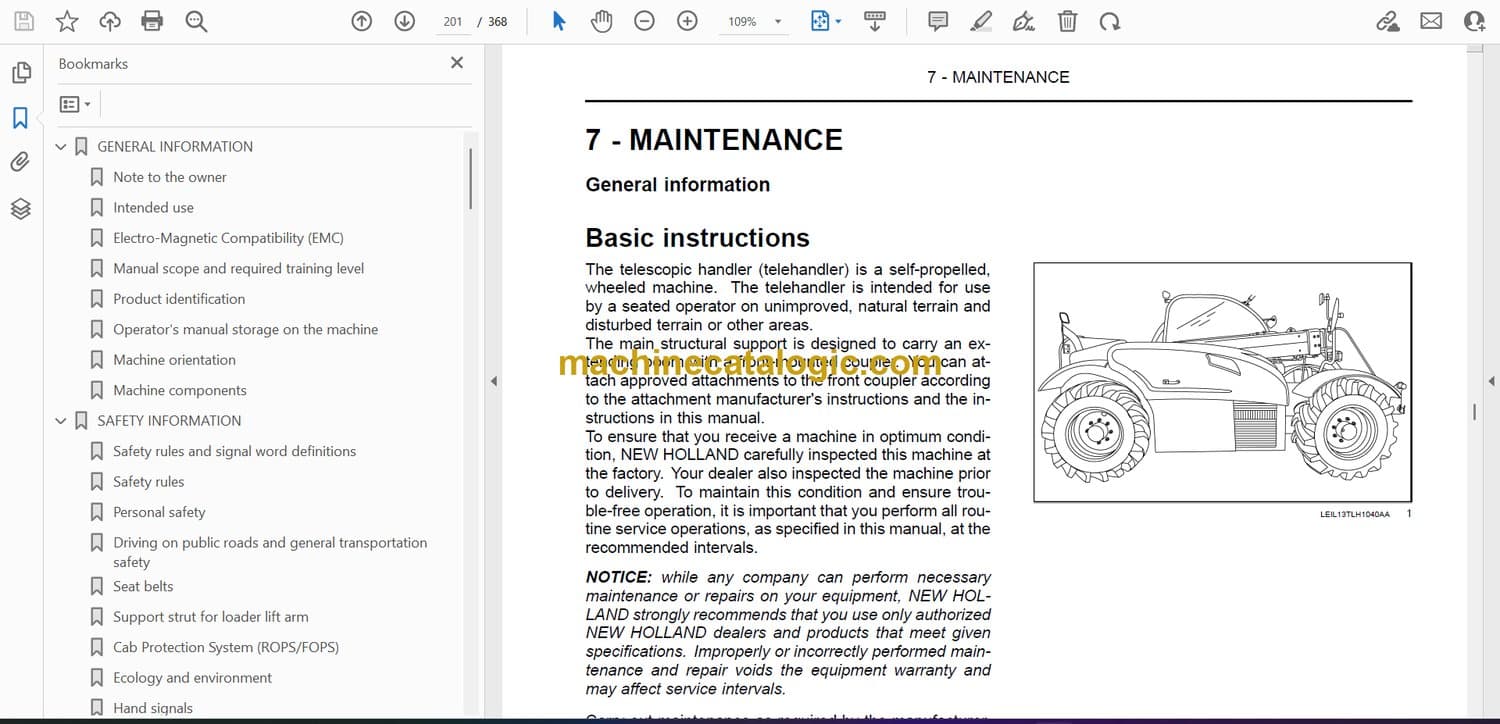Click the Print file icon
Viewport: 1500px width, 724px height.
tap(152, 21)
